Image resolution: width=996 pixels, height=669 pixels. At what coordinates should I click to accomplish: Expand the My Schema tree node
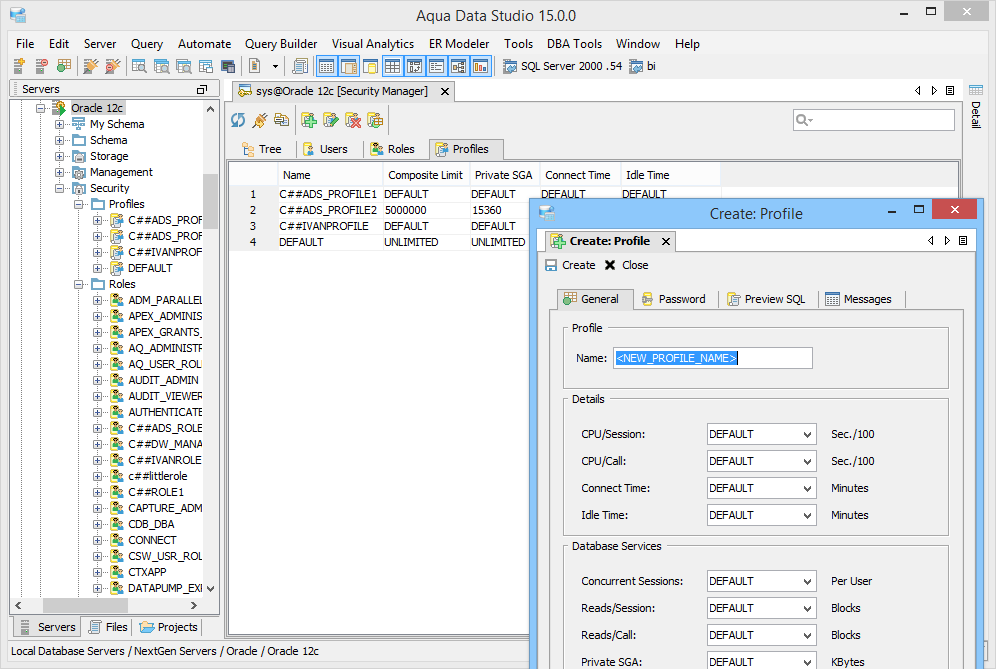click(x=59, y=124)
